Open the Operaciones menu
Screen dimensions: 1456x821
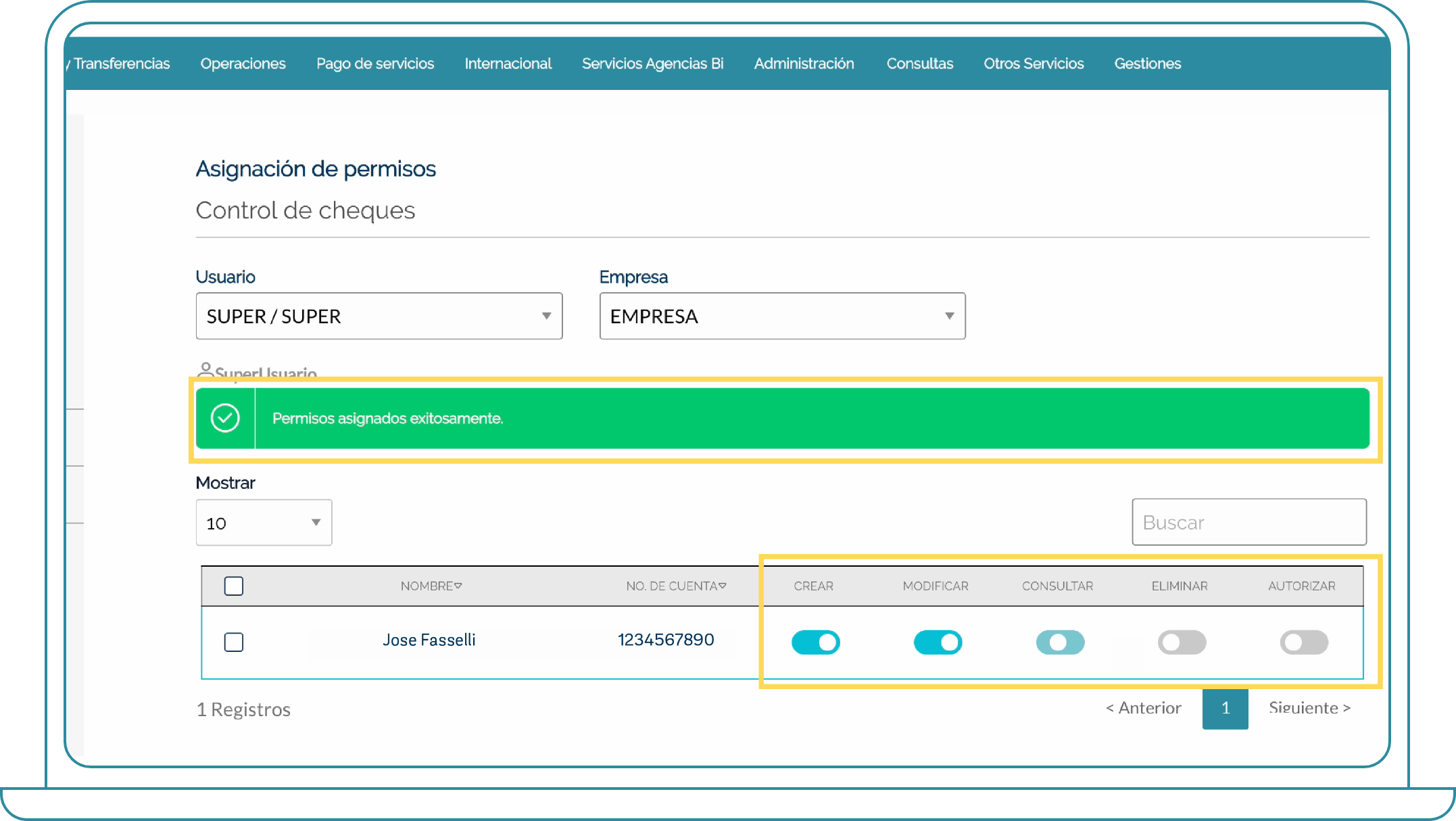pyautogui.click(x=243, y=64)
